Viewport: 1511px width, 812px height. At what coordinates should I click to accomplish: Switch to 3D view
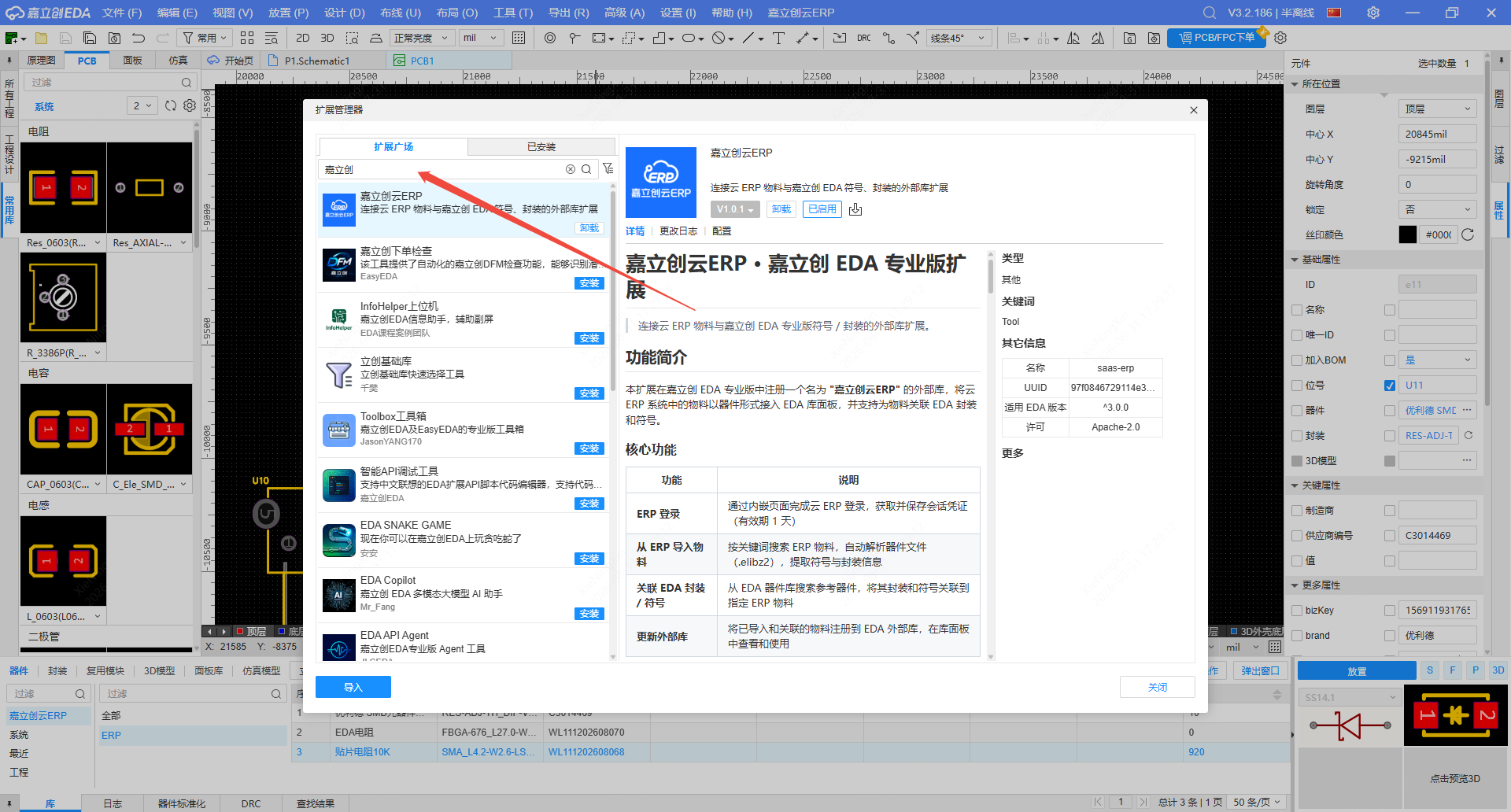(x=327, y=38)
